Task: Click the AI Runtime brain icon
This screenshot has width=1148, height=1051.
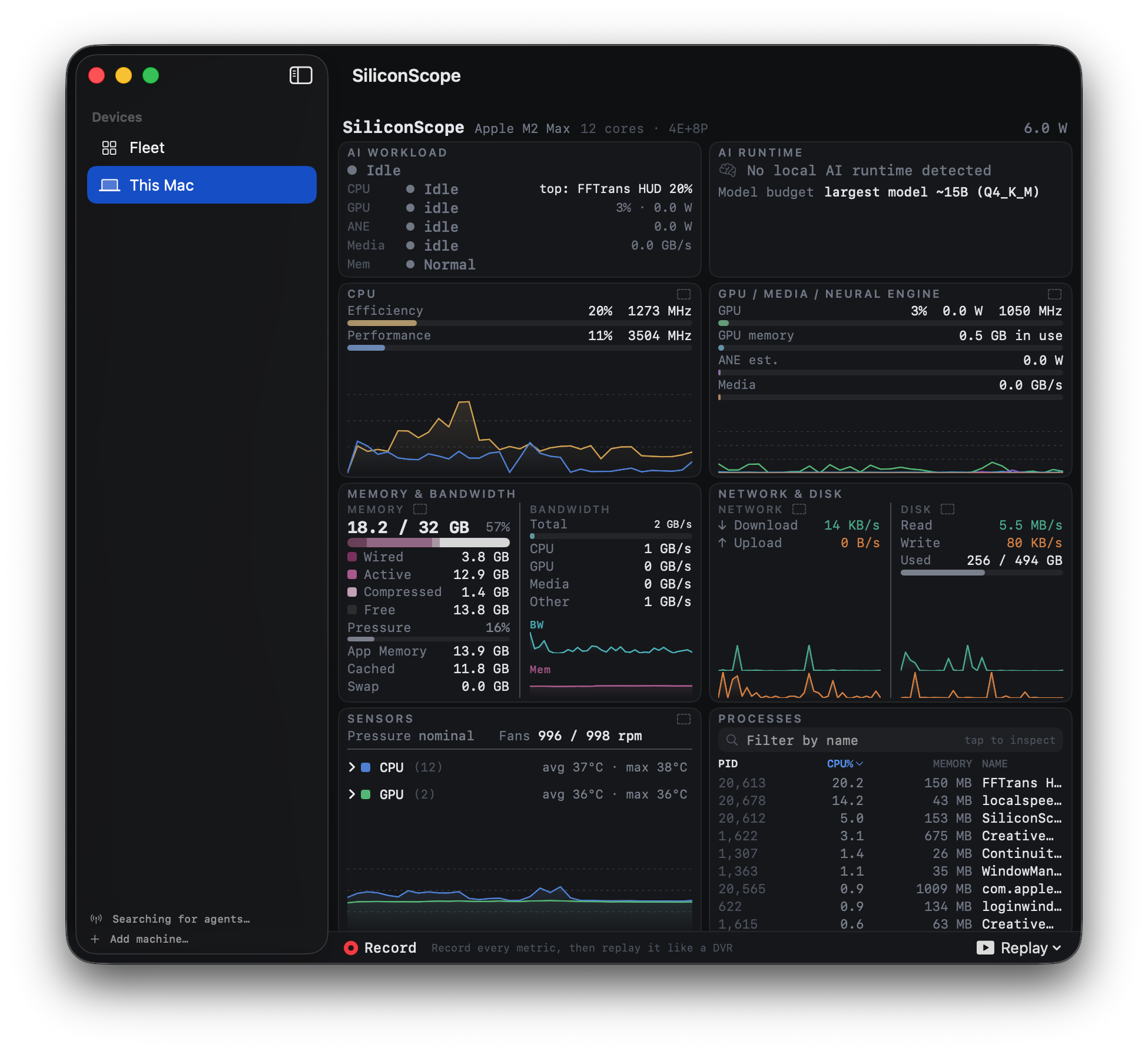Action: coord(728,171)
